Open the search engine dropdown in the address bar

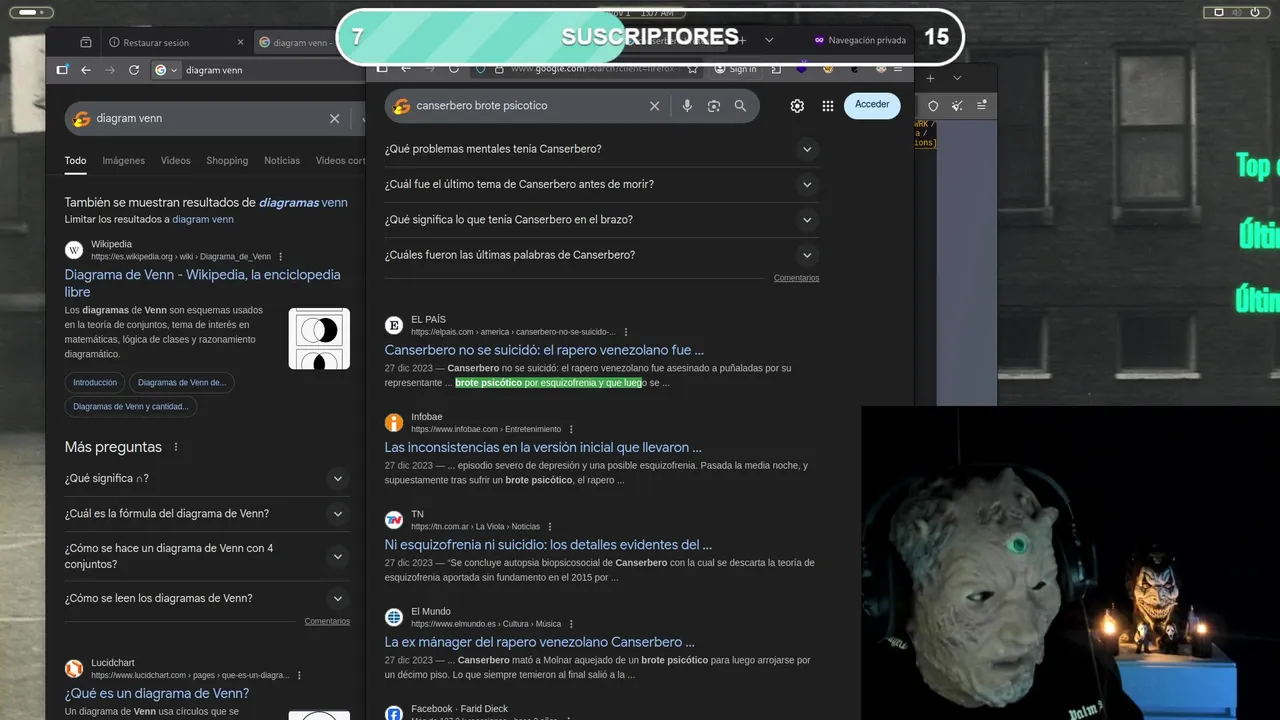coord(166,70)
